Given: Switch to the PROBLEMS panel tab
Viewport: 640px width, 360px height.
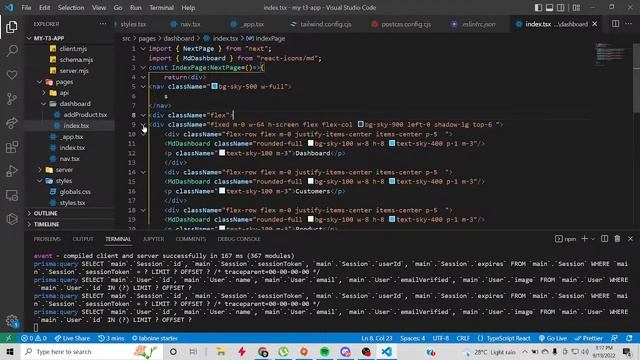Looking at the screenshot, I should click(x=47, y=239).
